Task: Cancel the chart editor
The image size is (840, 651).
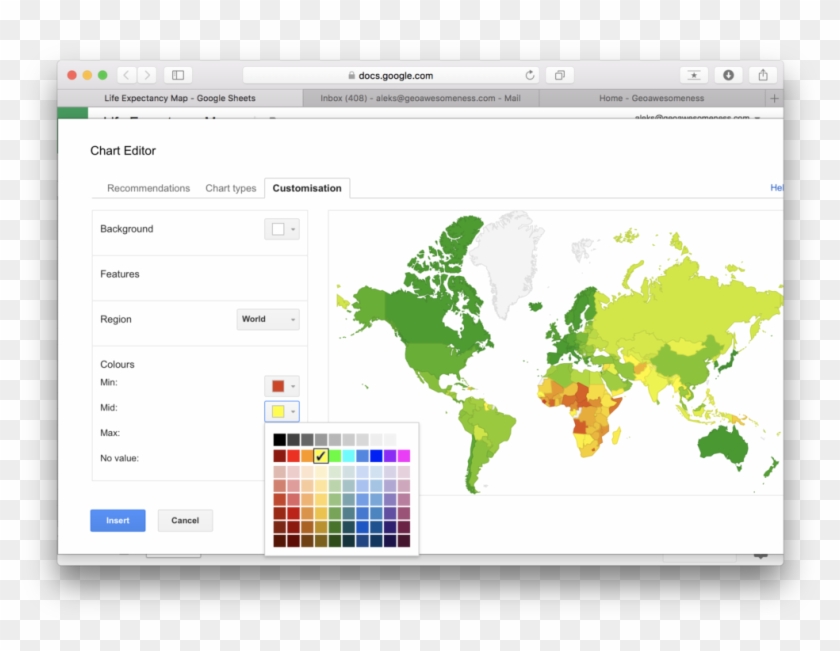Action: (x=185, y=520)
